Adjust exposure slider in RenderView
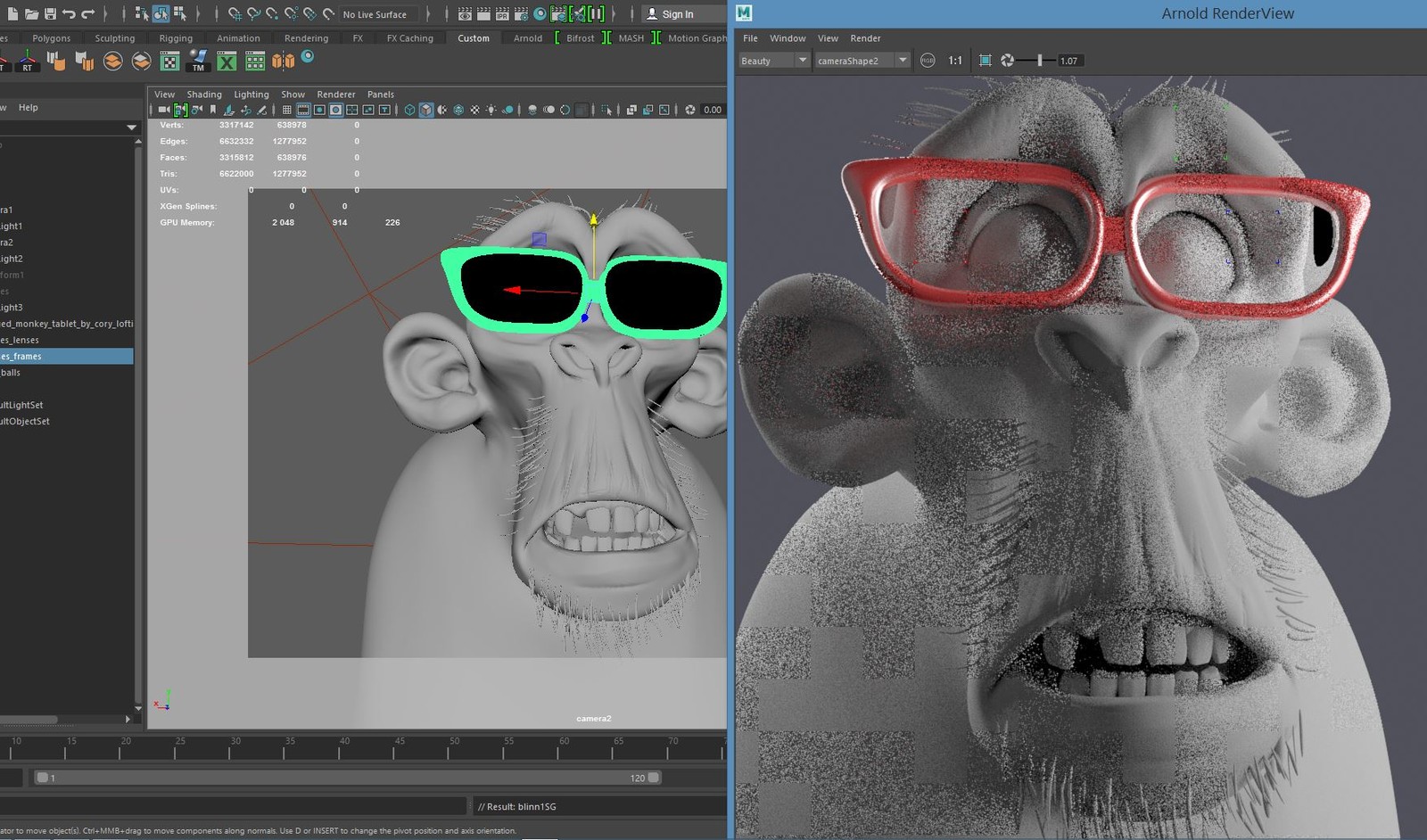This screenshot has height=840, width=1427. coord(1040,61)
